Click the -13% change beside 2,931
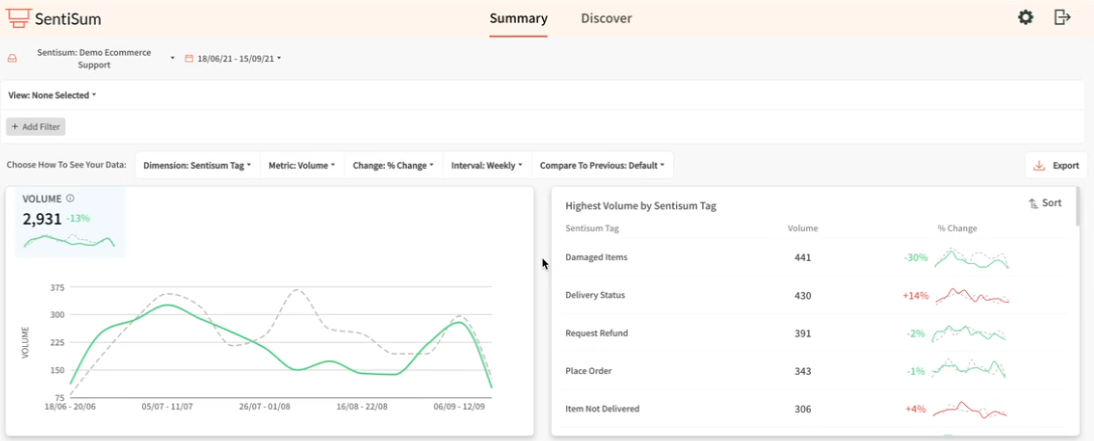Screen dimensions: 1094x441 point(78,218)
